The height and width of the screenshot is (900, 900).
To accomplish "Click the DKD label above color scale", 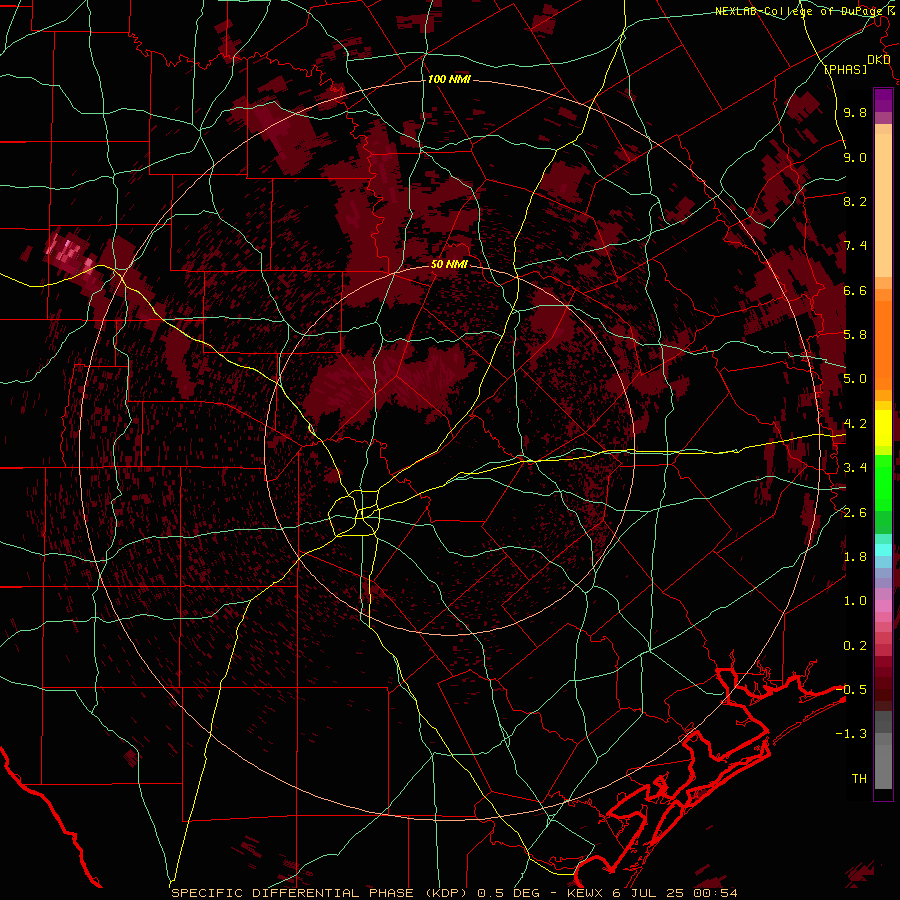I will pos(879,60).
